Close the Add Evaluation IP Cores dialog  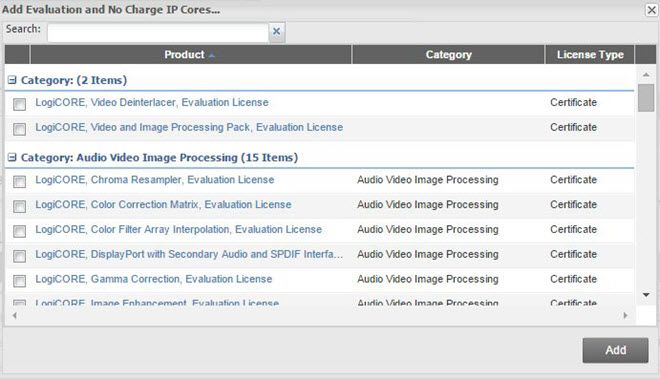click(652, 10)
